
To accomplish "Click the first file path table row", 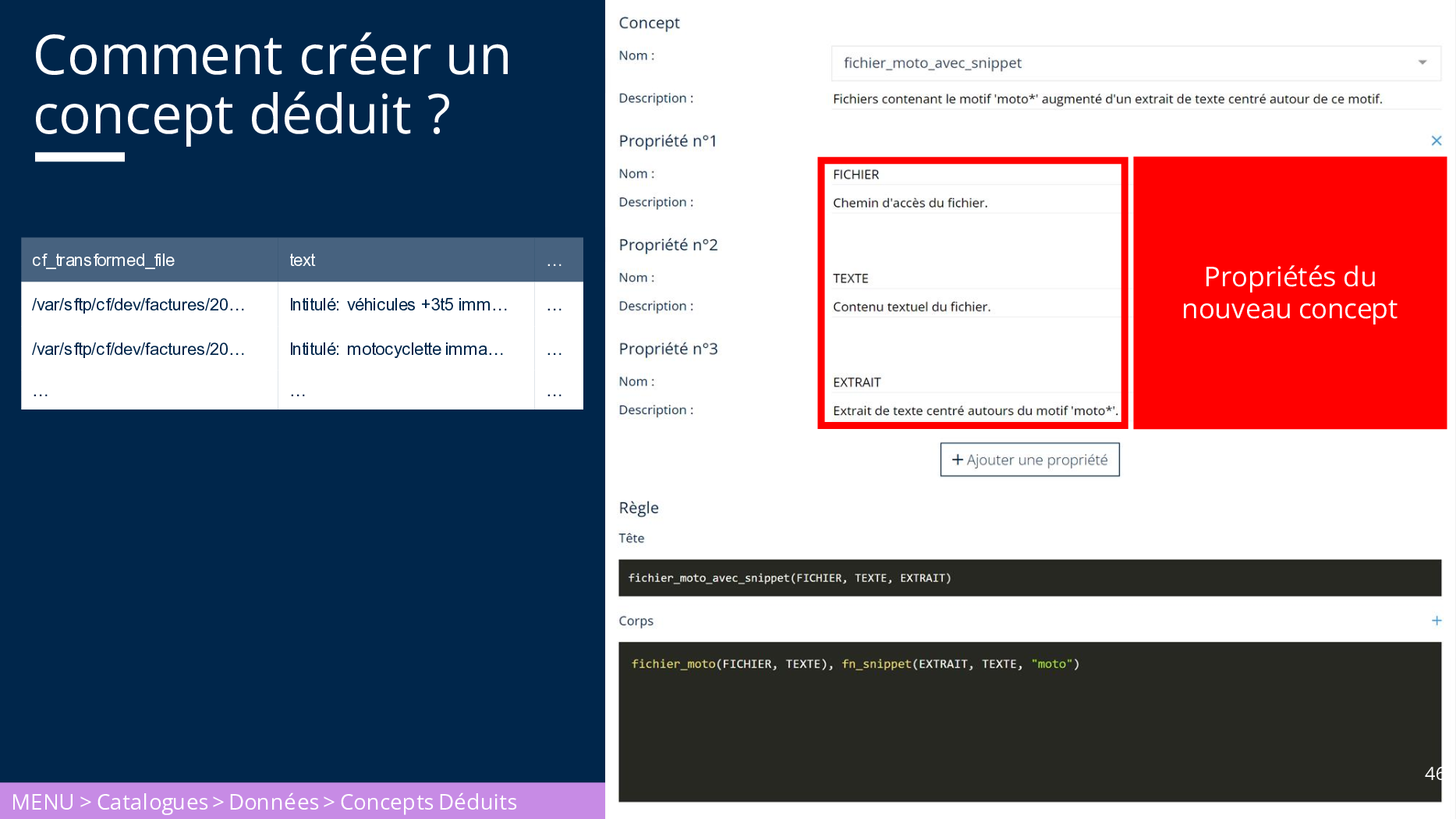I will coord(139,305).
